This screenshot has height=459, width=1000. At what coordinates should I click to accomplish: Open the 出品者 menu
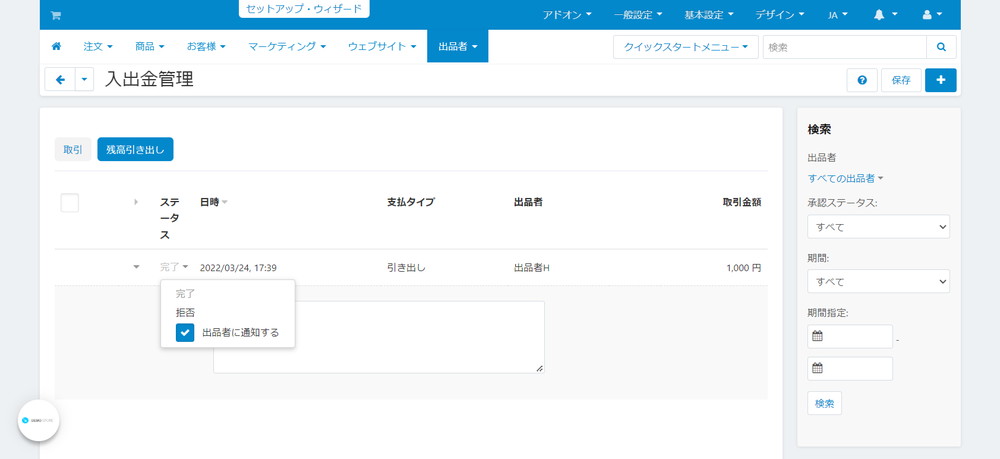click(458, 47)
